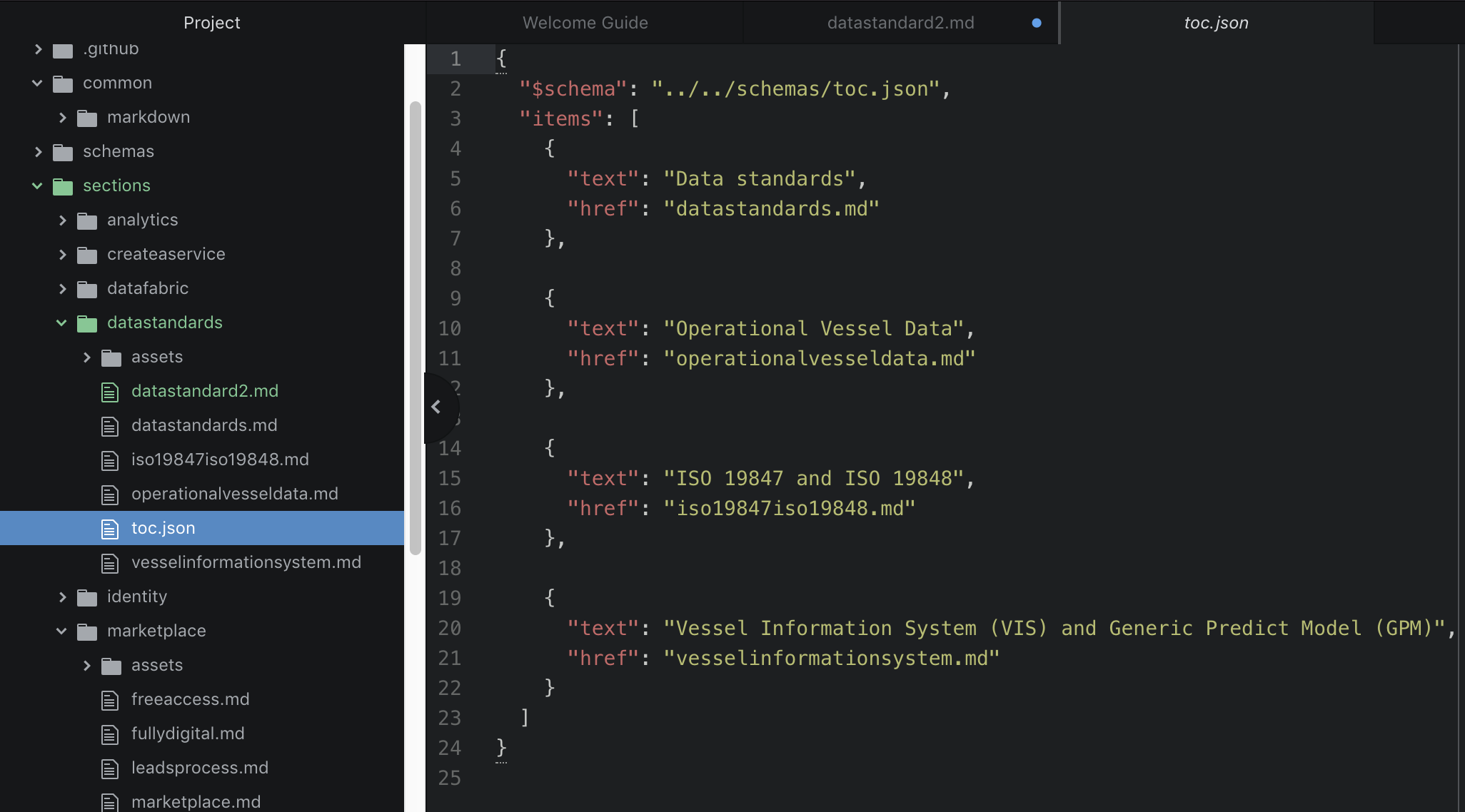Click the marketplace.md file icon
1465x812 pixels.
[x=109, y=803]
